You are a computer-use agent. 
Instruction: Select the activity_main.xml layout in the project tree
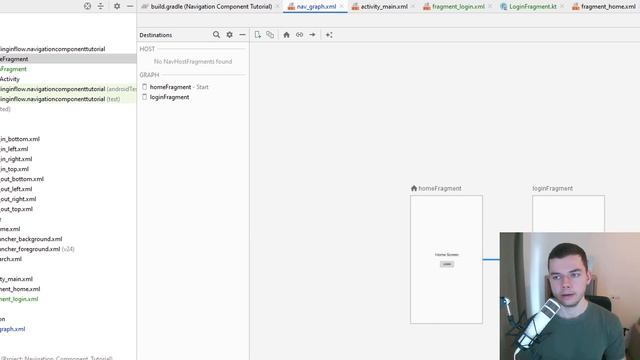tap(16, 279)
